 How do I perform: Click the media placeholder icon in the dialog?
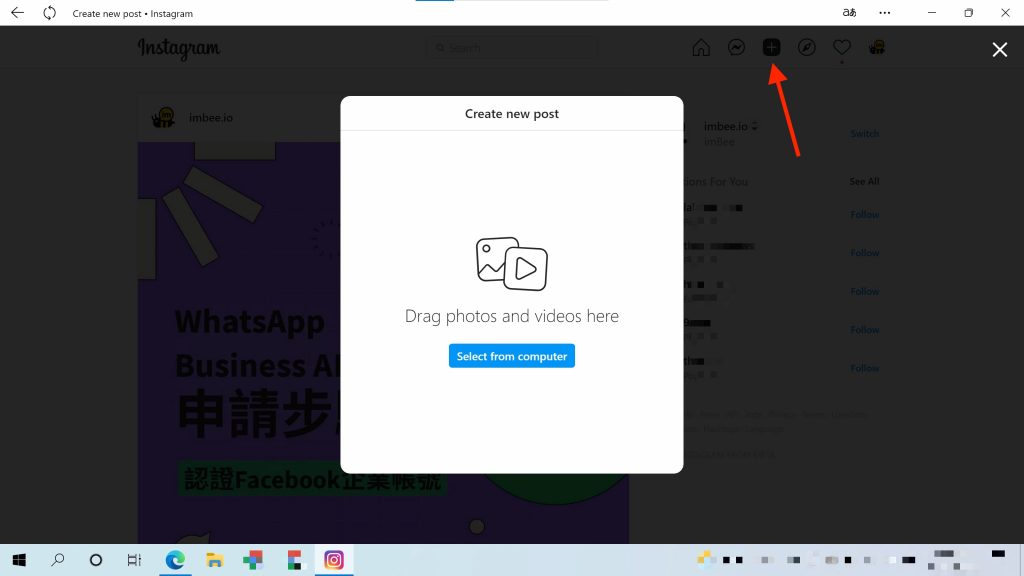(511, 264)
